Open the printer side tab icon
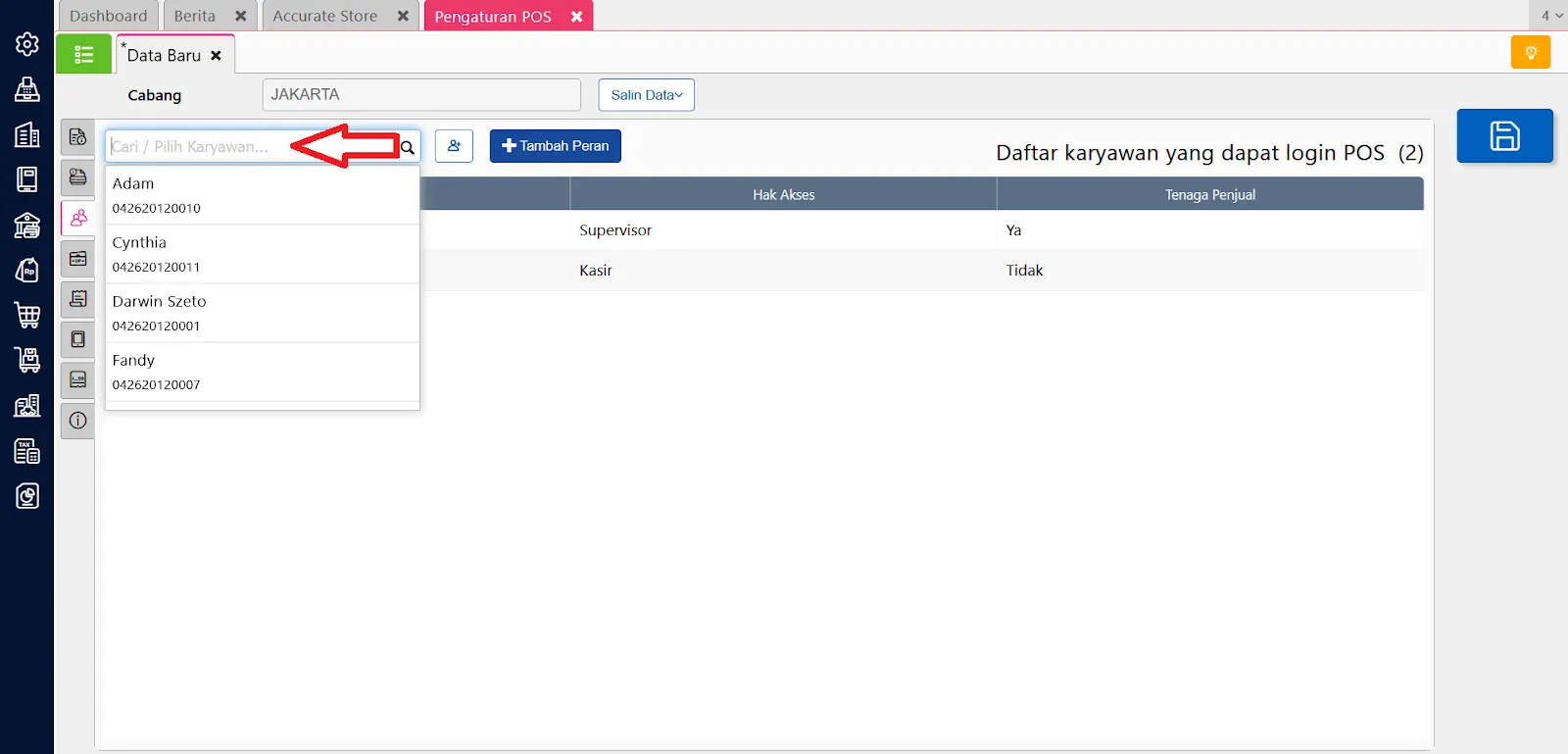 pyautogui.click(x=78, y=379)
